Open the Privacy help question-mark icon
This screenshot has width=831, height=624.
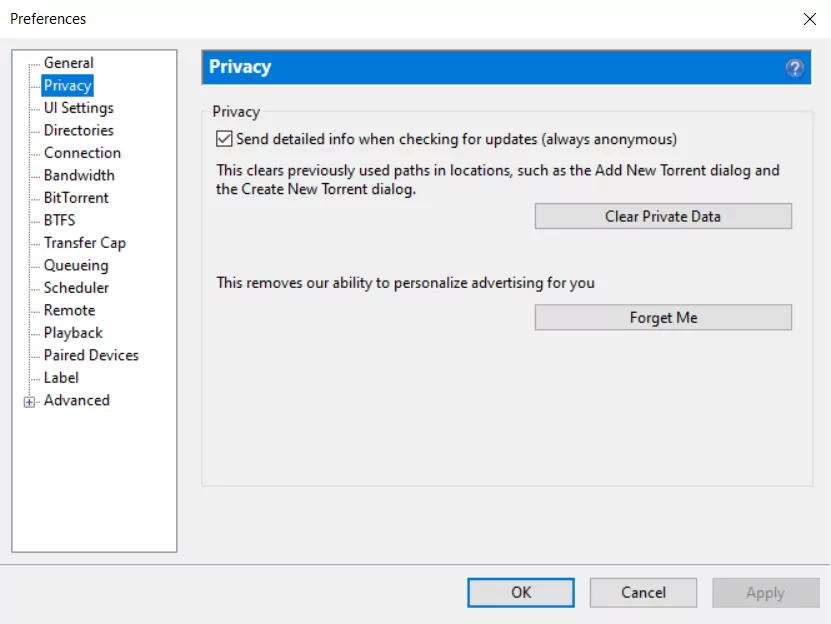coord(794,68)
